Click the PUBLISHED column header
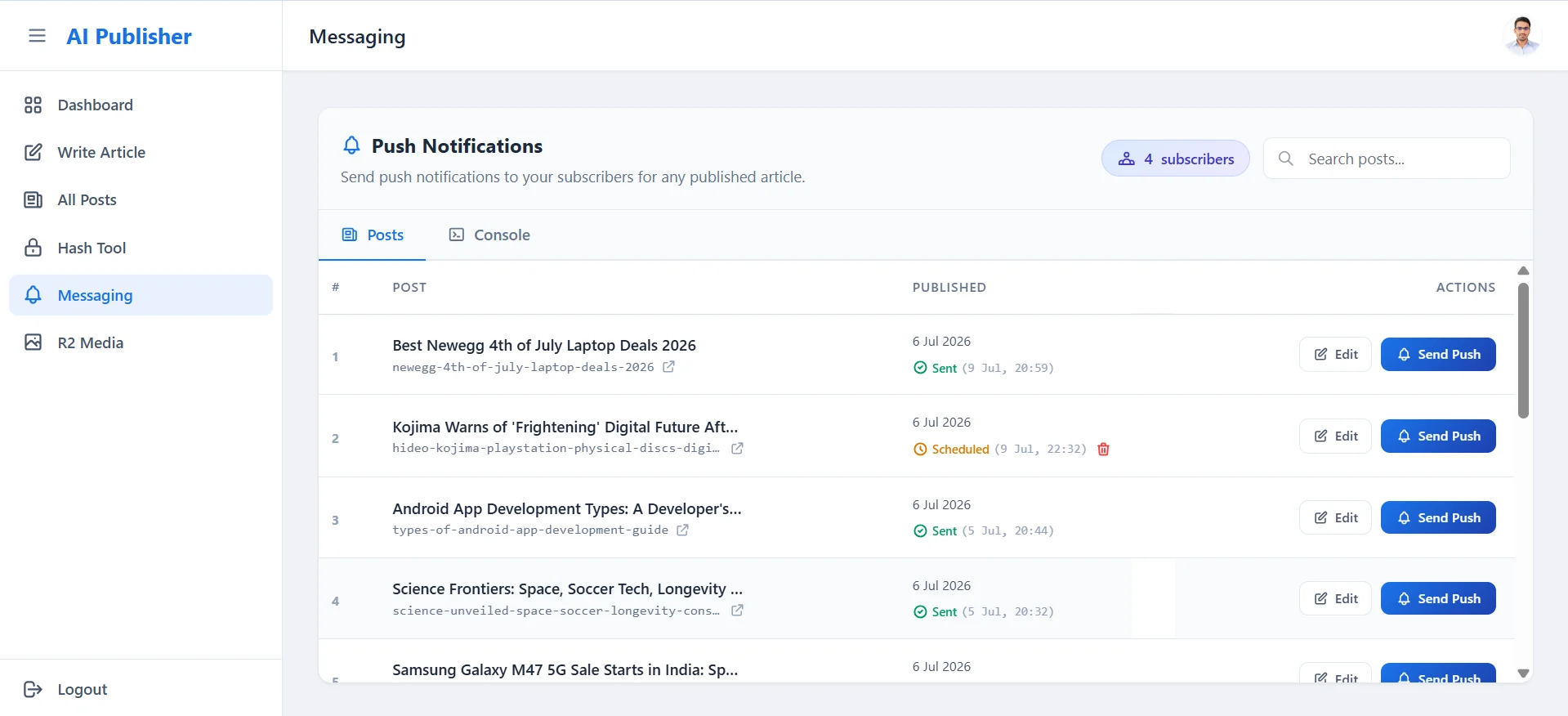The height and width of the screenshot is (716, 1568). 949,287
